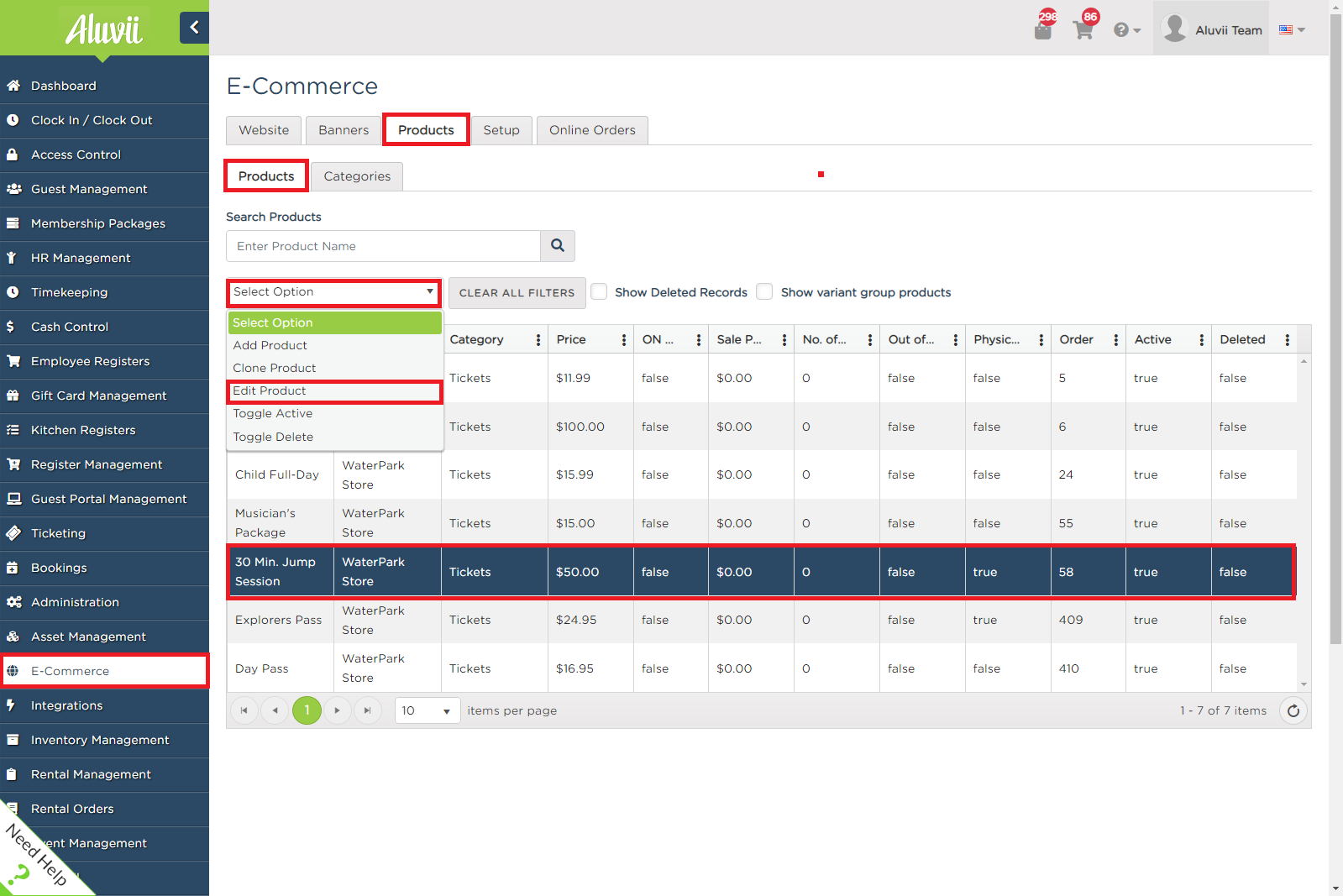Viewport: 1343px width, 896px height.
Task: Switch to the Categories sub-tab
Action: click(x=357, y=176)
